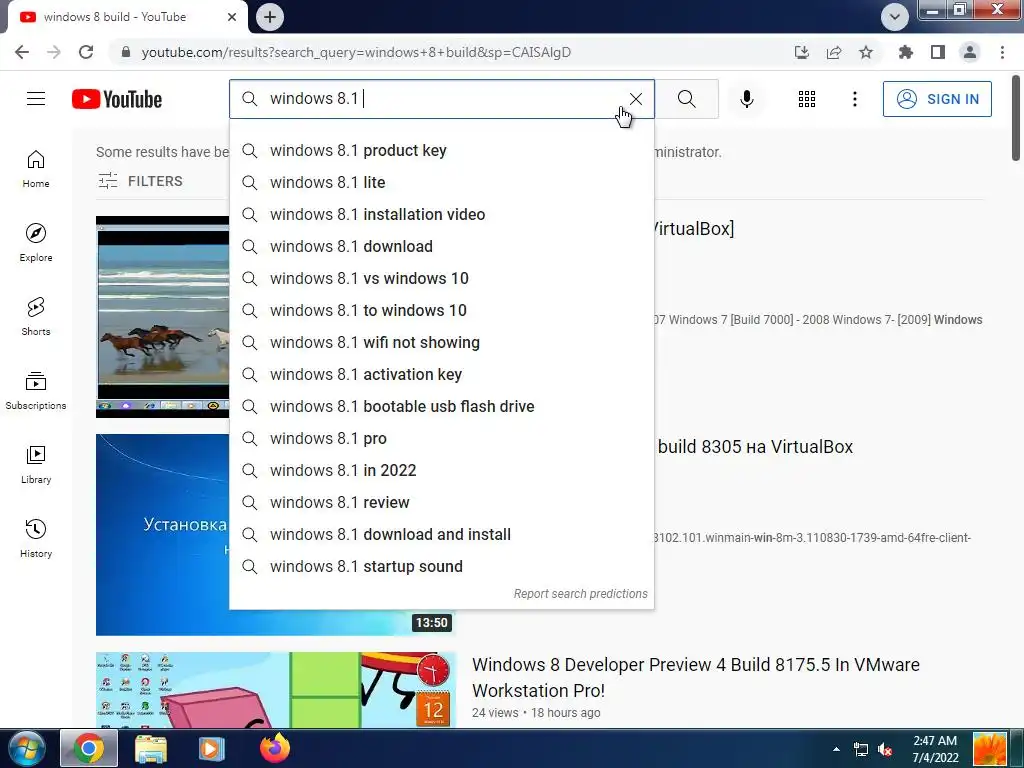Viewport: 1024px width, 768px height.
Task: Open the Chrome extensions puzzle icon
Action: pos(905,52)
